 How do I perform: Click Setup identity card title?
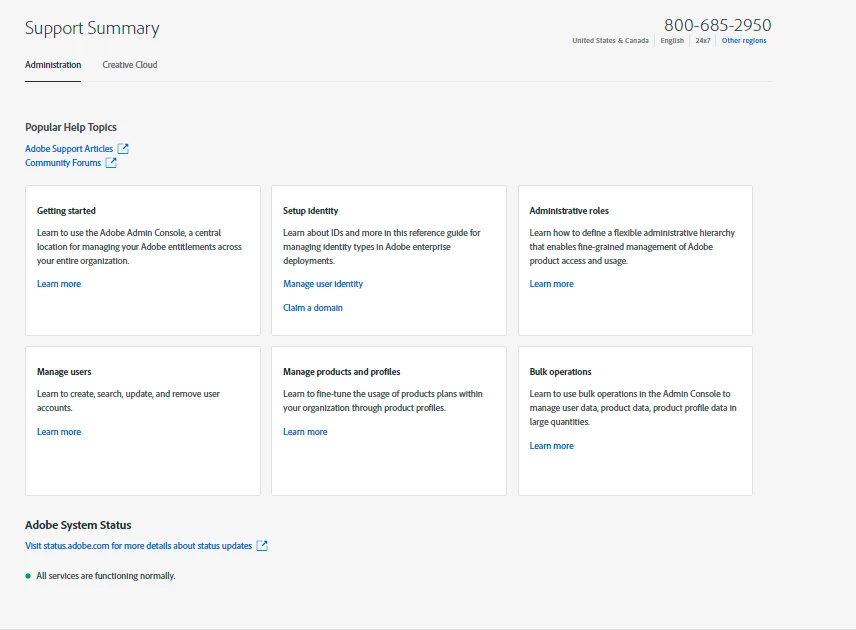coord(311,211)
